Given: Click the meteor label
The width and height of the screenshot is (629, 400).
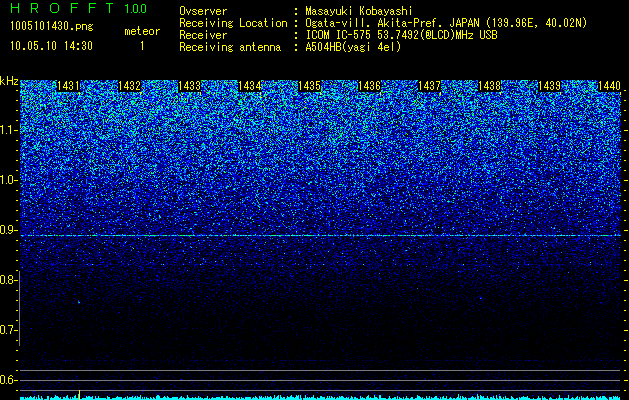Looking at the screenshot, I should point(142,31).
